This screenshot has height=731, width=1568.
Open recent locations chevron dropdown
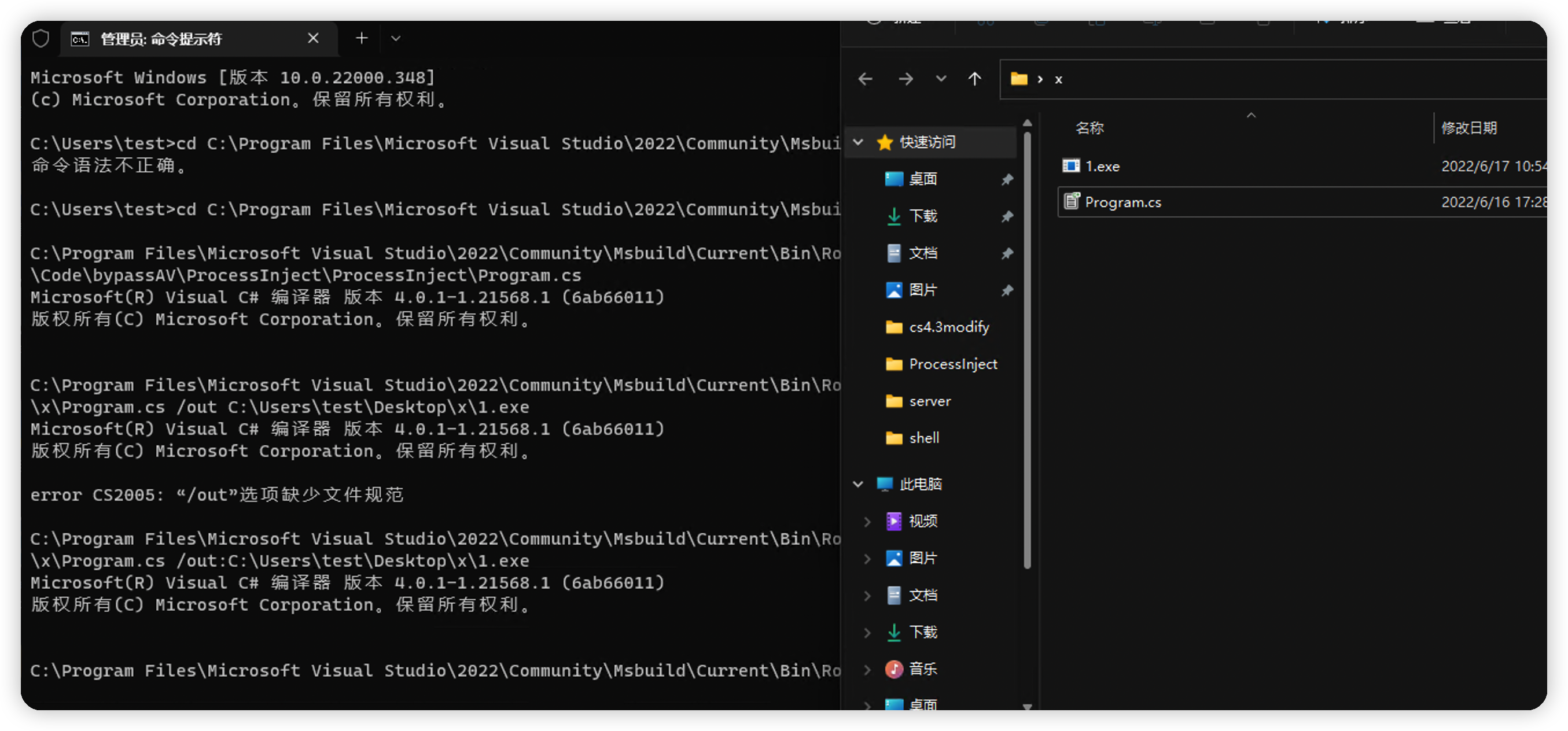coord(940,79)
